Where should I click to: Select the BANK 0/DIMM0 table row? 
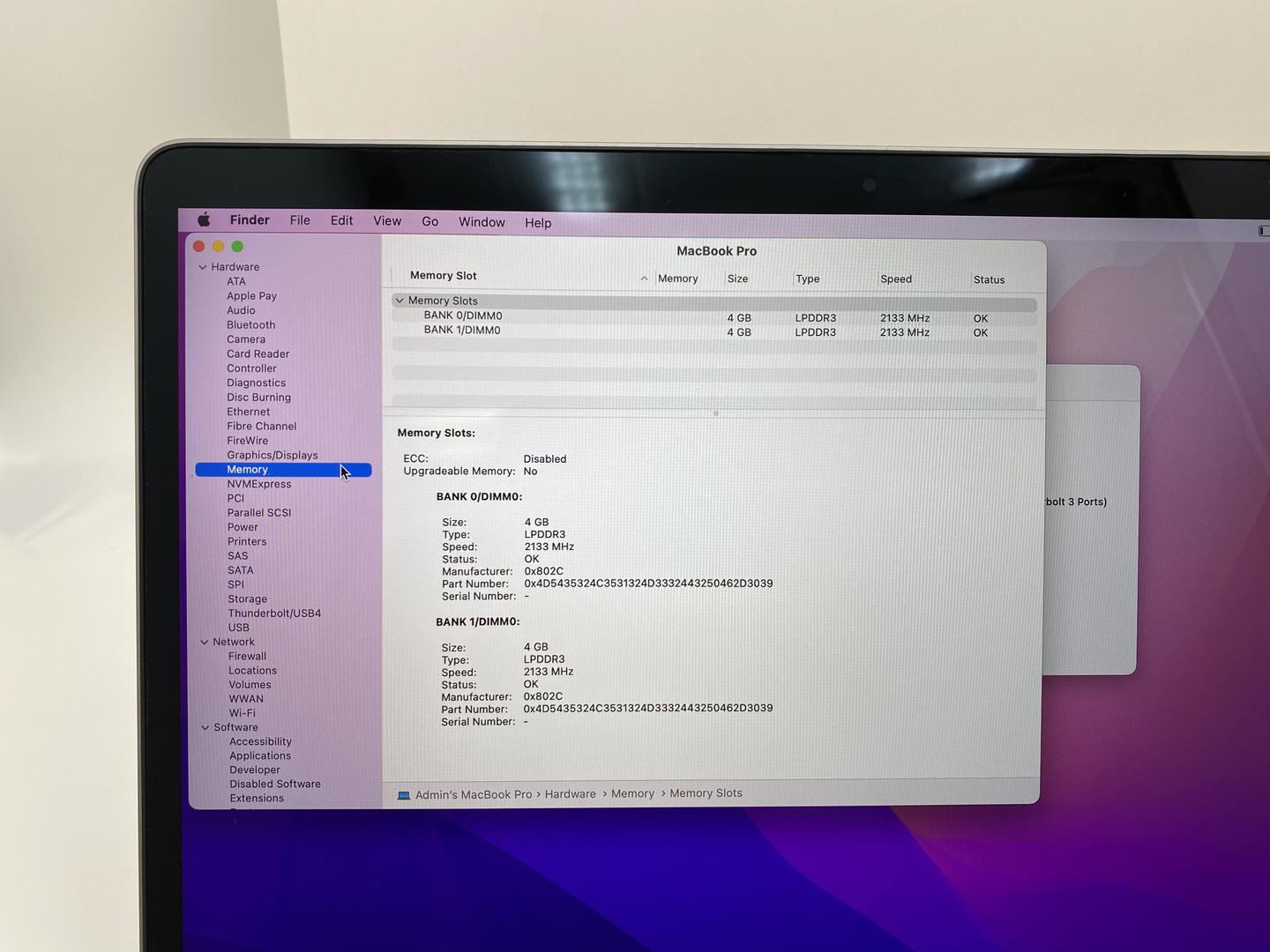(x=714, y=317)
